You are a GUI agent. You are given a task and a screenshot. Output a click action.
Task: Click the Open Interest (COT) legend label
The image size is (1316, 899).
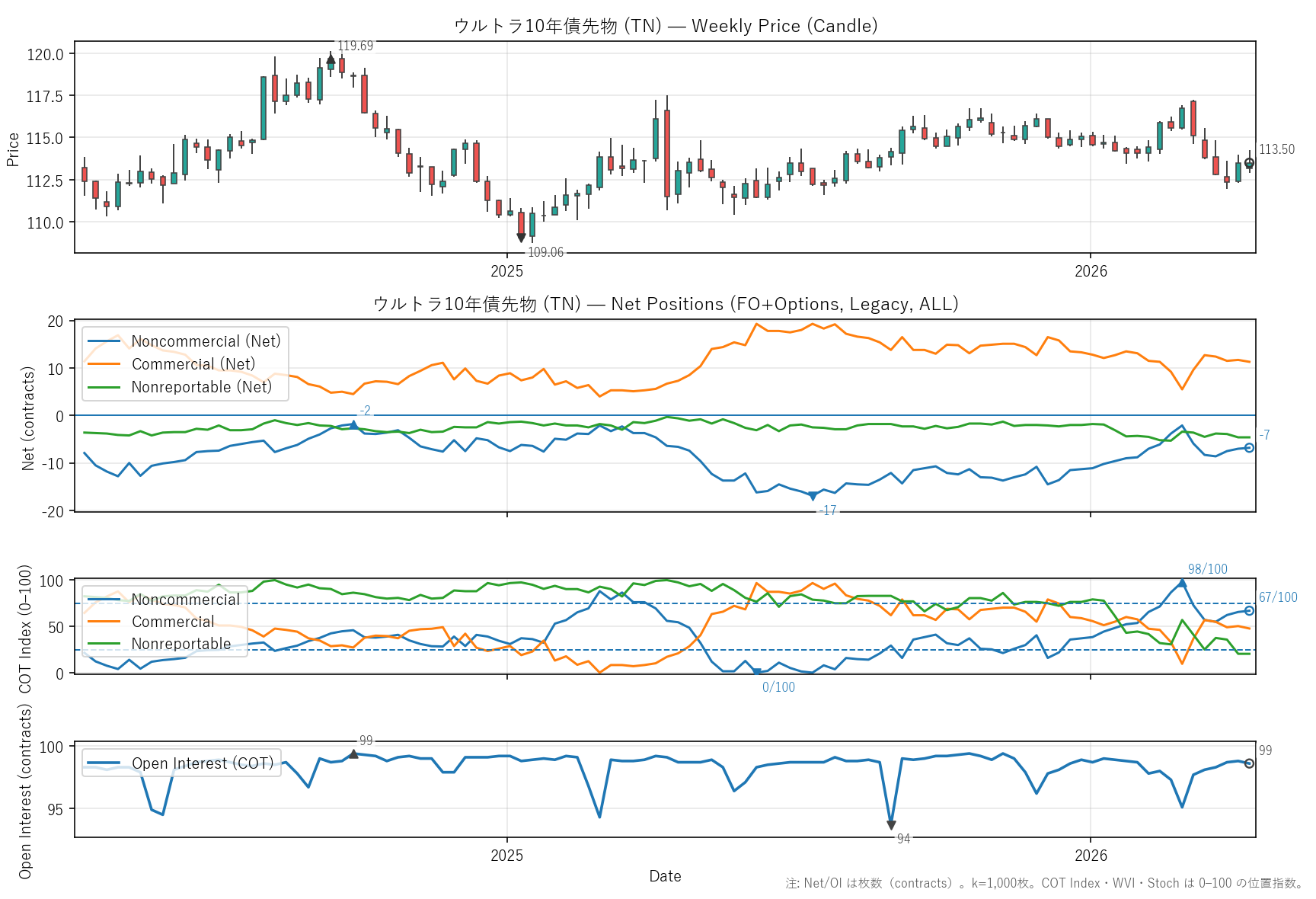(x=203, y=763)
